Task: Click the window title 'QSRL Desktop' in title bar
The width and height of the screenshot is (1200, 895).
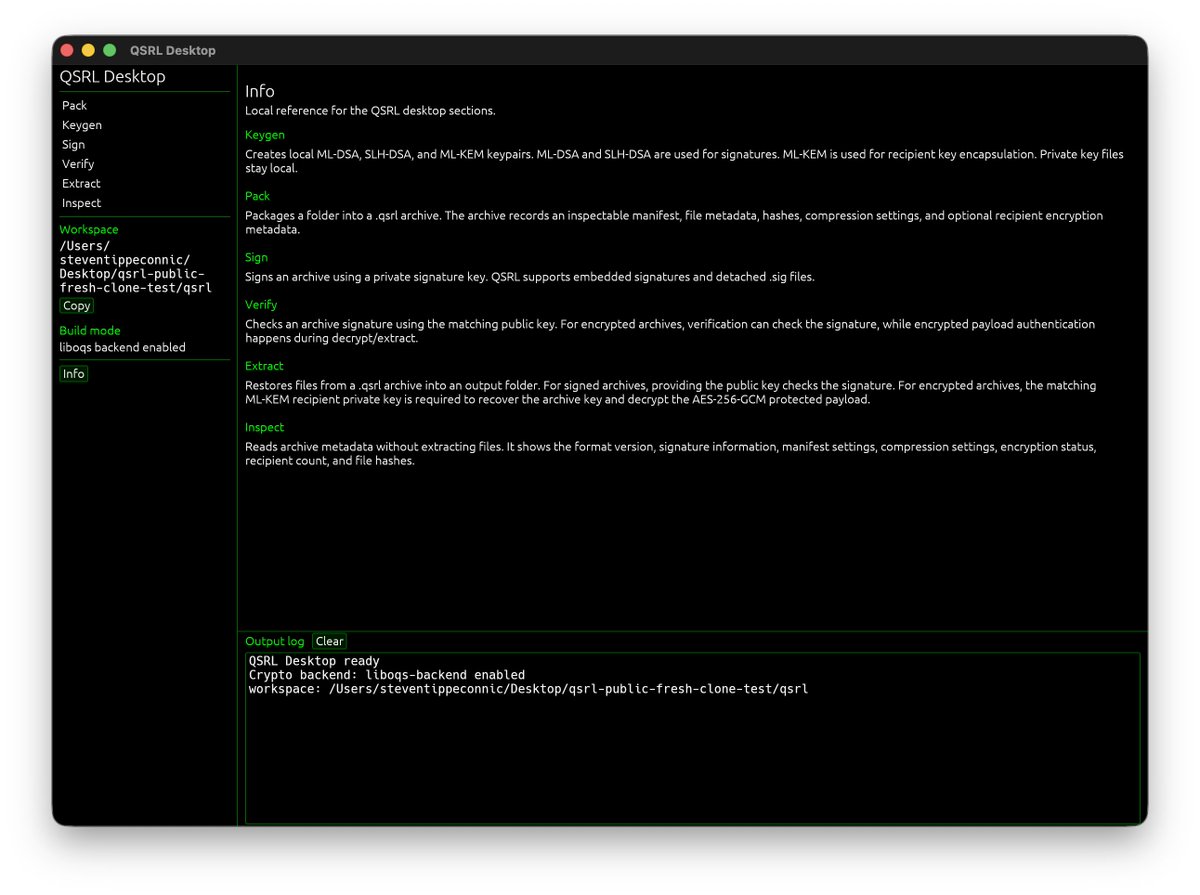Action: 172,50
